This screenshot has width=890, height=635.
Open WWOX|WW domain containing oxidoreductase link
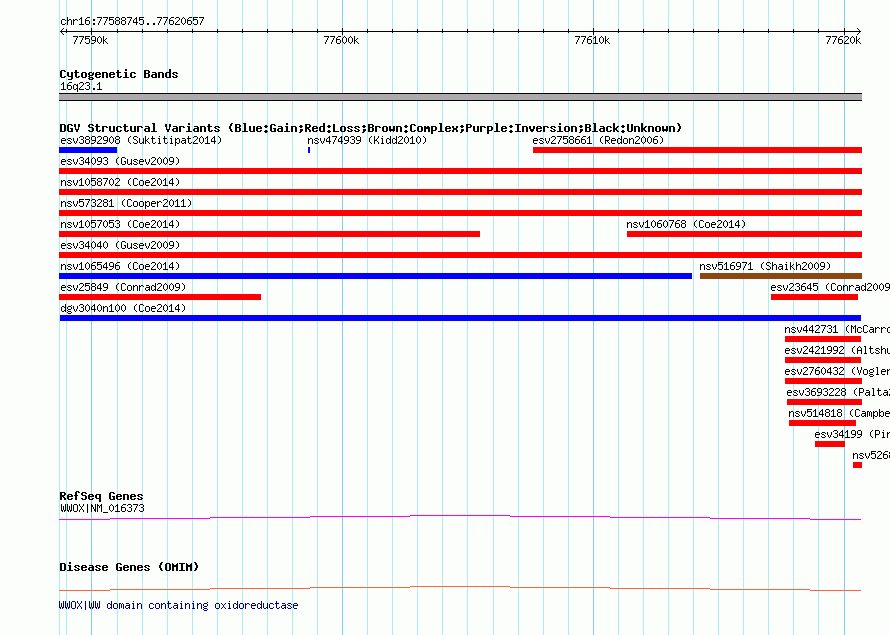178,605
